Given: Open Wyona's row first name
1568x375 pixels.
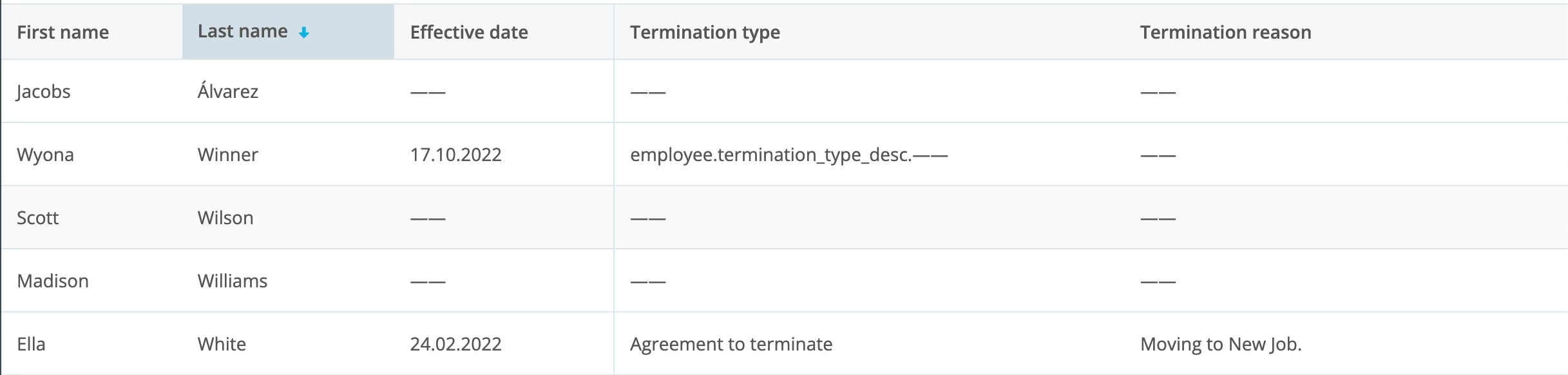Looking at the screenshot, I should [45, 155].
